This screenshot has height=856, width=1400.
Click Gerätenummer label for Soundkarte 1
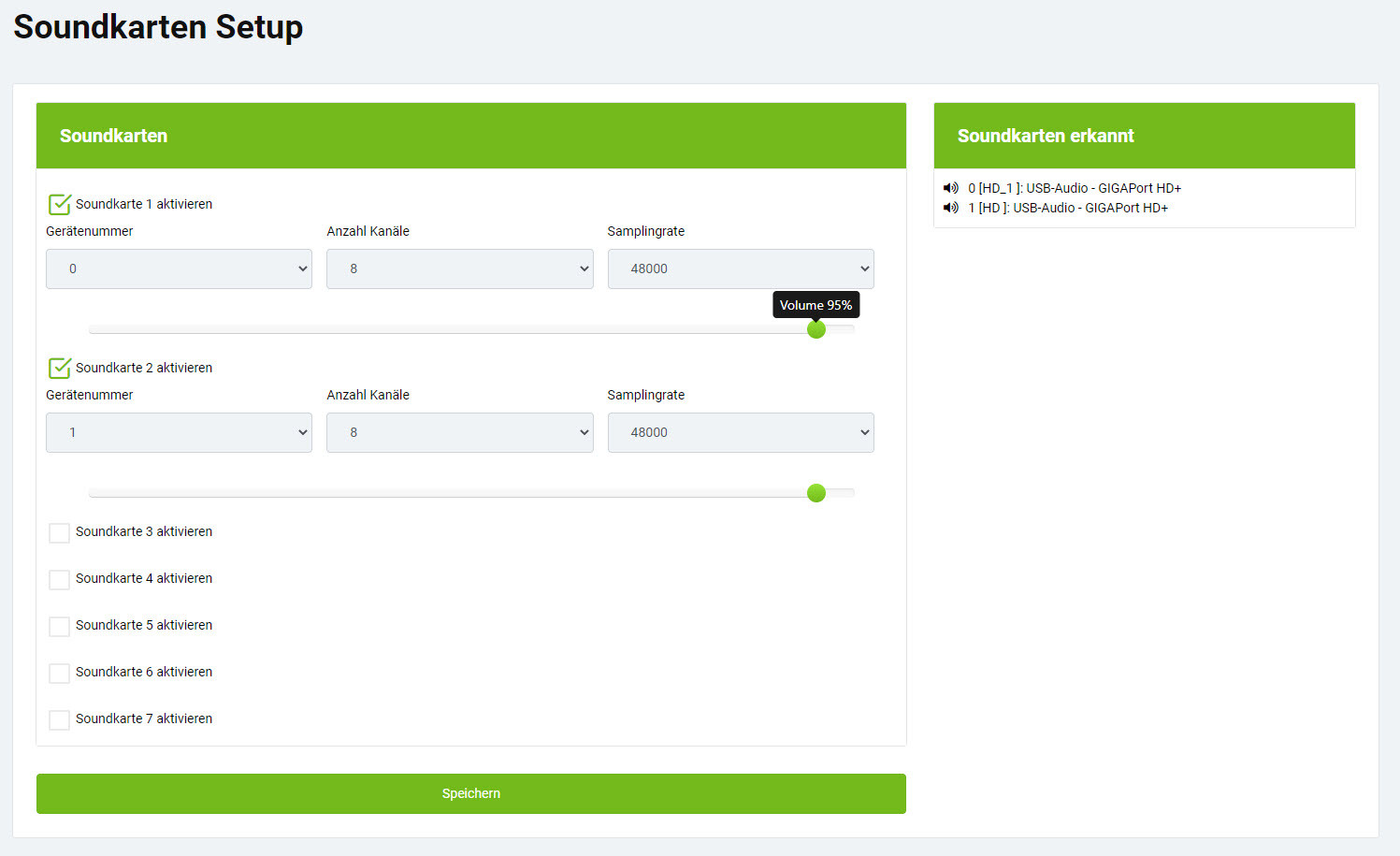[90, 231]
